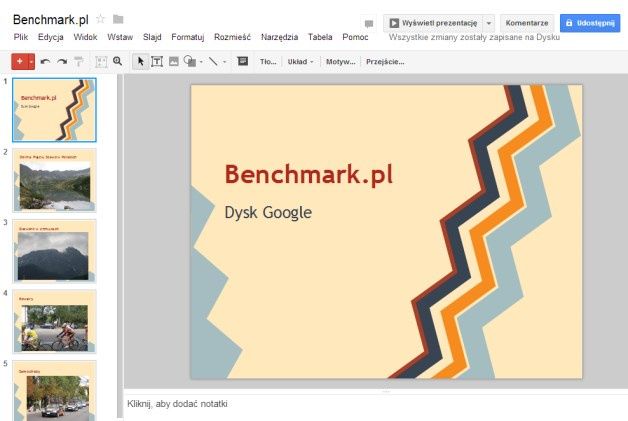Open the Widok menu

[x=85, y=37]
